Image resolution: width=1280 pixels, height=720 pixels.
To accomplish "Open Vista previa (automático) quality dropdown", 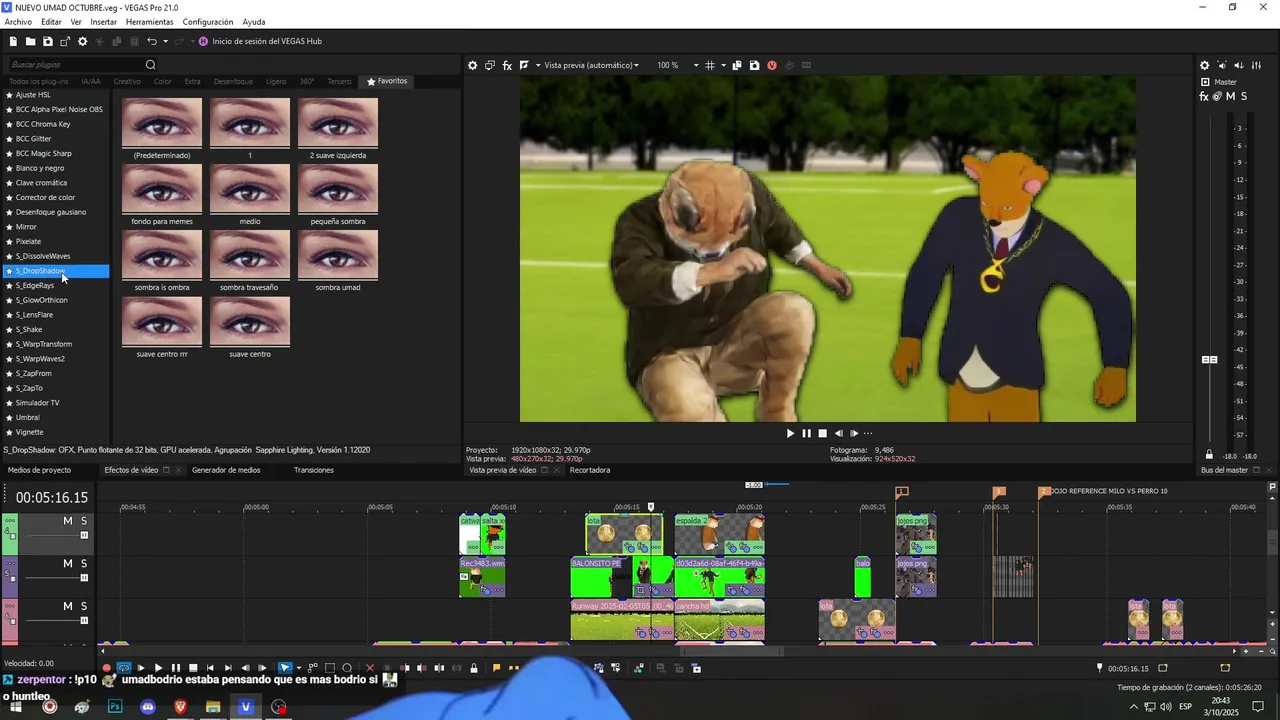I will (591, 65).
